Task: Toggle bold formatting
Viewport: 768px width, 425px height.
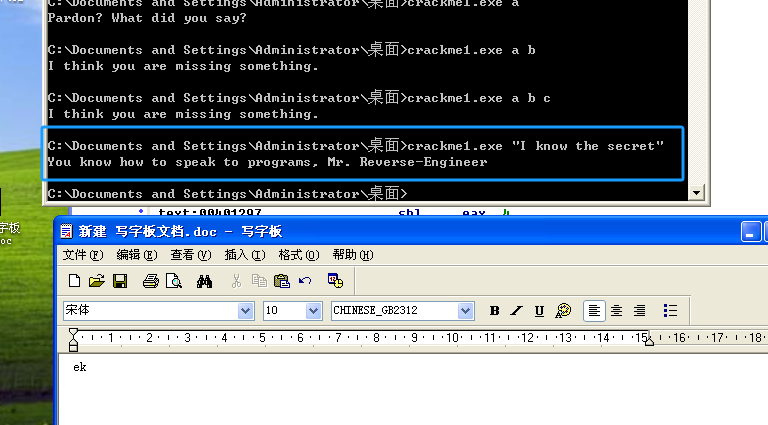Action: coord(494,311)
